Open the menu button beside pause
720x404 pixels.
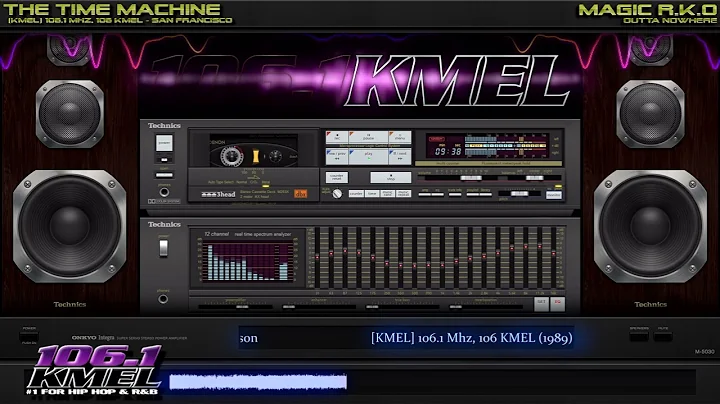click(x=400, y=137)
